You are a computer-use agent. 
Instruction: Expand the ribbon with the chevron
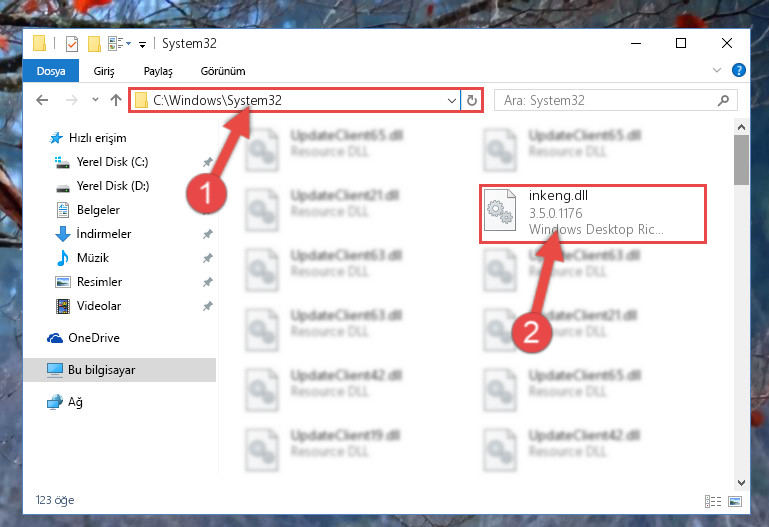click(717, 71)
